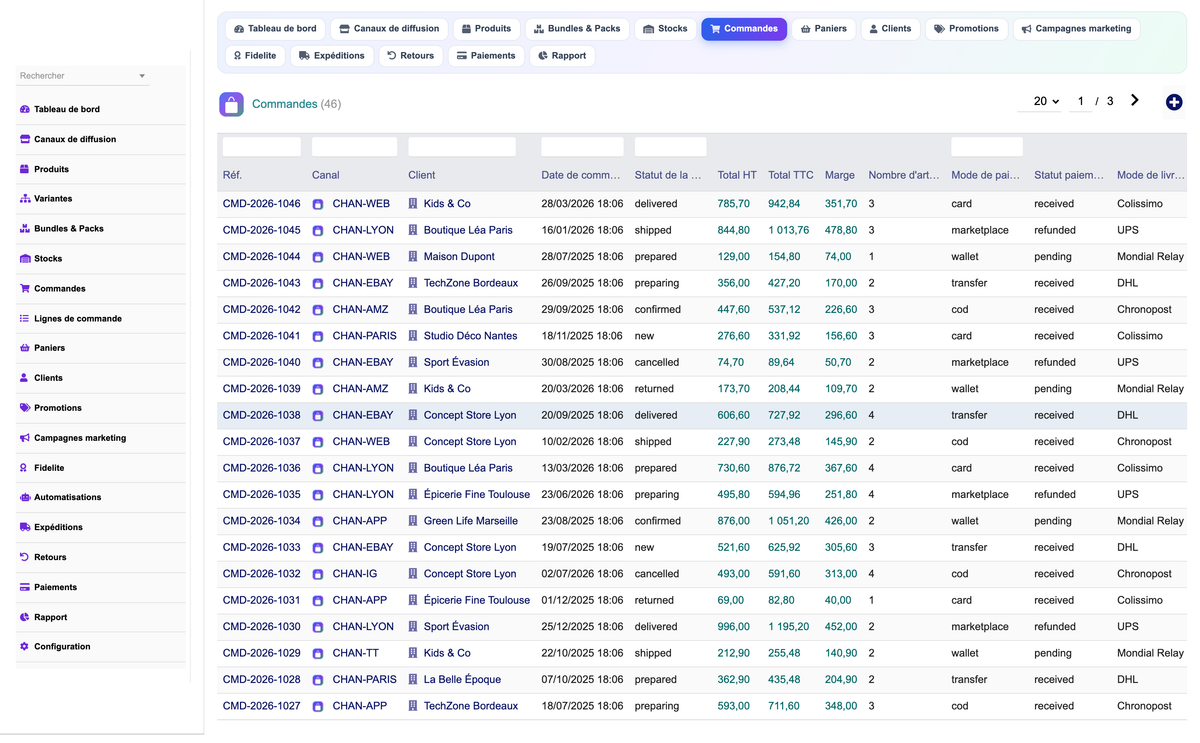This screenshot has width=1200, height=743.
Task: Open channel CHAN-IG link
Action: point(355,574)
